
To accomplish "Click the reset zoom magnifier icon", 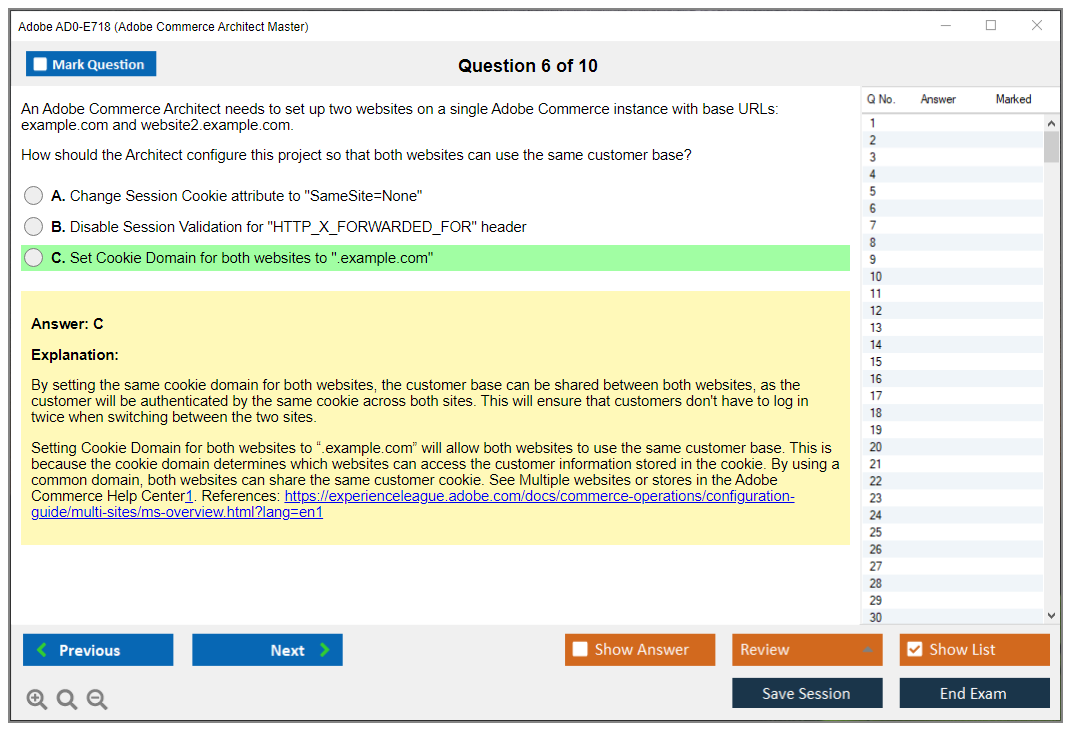I will [x=67, y=700].
